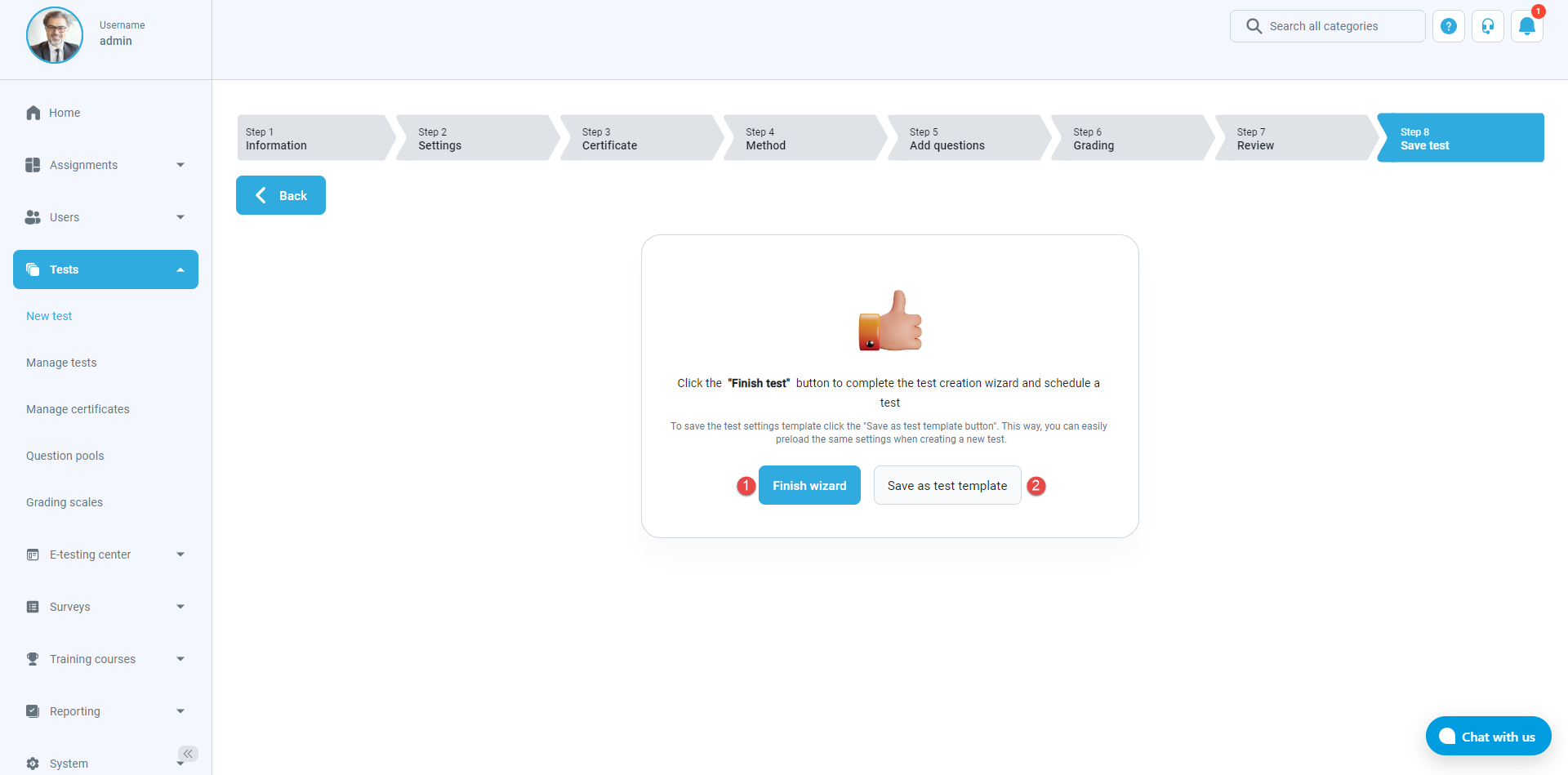Viewport: 1568px width, 775px height.
Task: Open the notifications bell
Action: 1526,26
